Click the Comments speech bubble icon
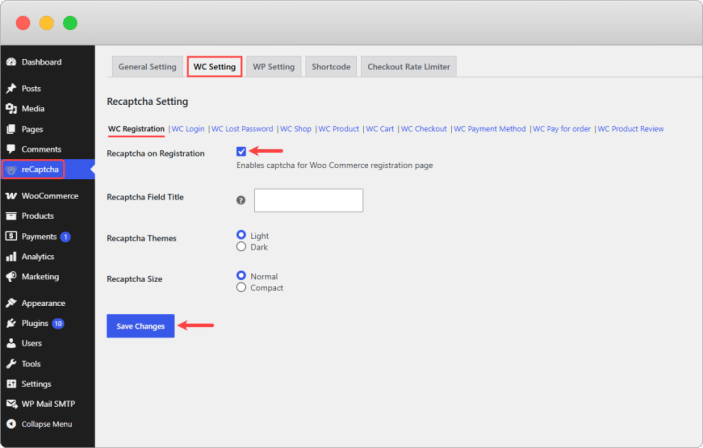The width and height of the screenshot is (703, 448). (x=11, y=149)
